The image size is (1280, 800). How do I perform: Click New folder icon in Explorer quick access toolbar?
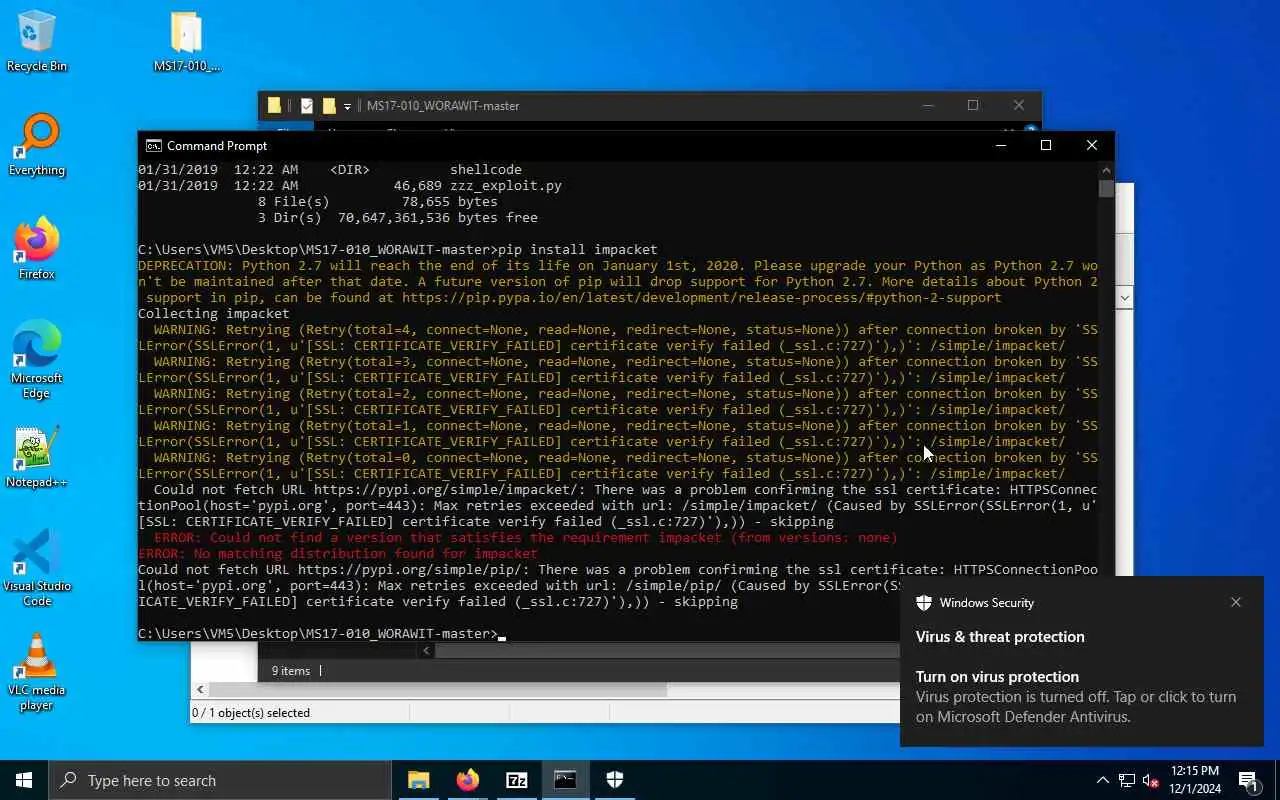pos(329,106)
